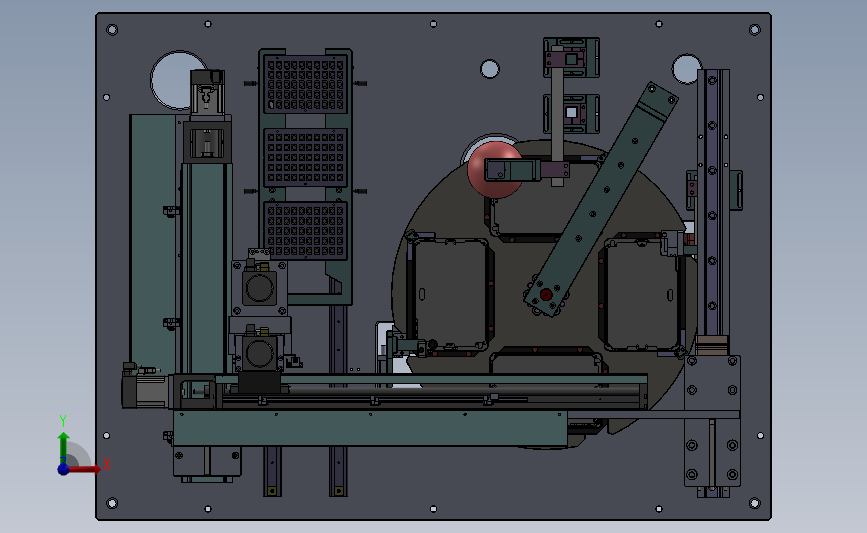The width and height of the screenshot is (867, 533).
Task: Click the blue Z axis ball of triad
Action: (x=64, y=469)
